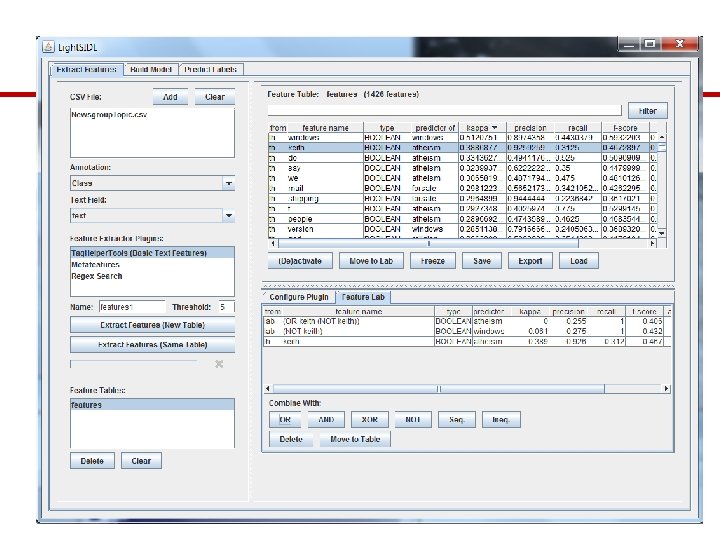Delete the selected Feature Lab entry
Screen dimensions: 720x540
(x=291, y=439)
